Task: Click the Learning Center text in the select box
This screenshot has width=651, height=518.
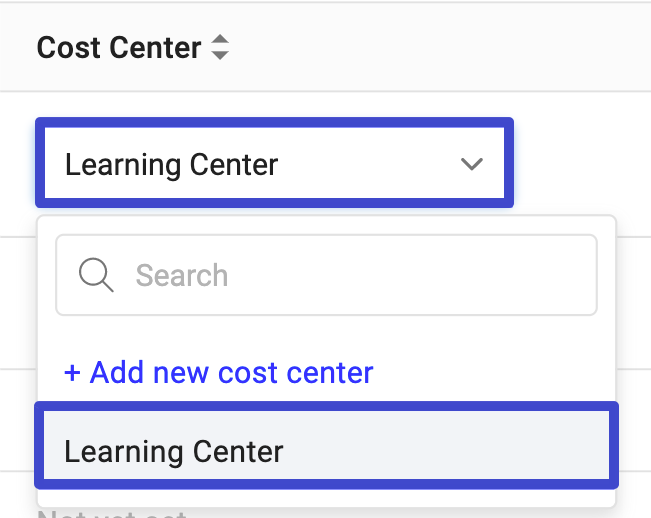Action: (x=171, y=165)
